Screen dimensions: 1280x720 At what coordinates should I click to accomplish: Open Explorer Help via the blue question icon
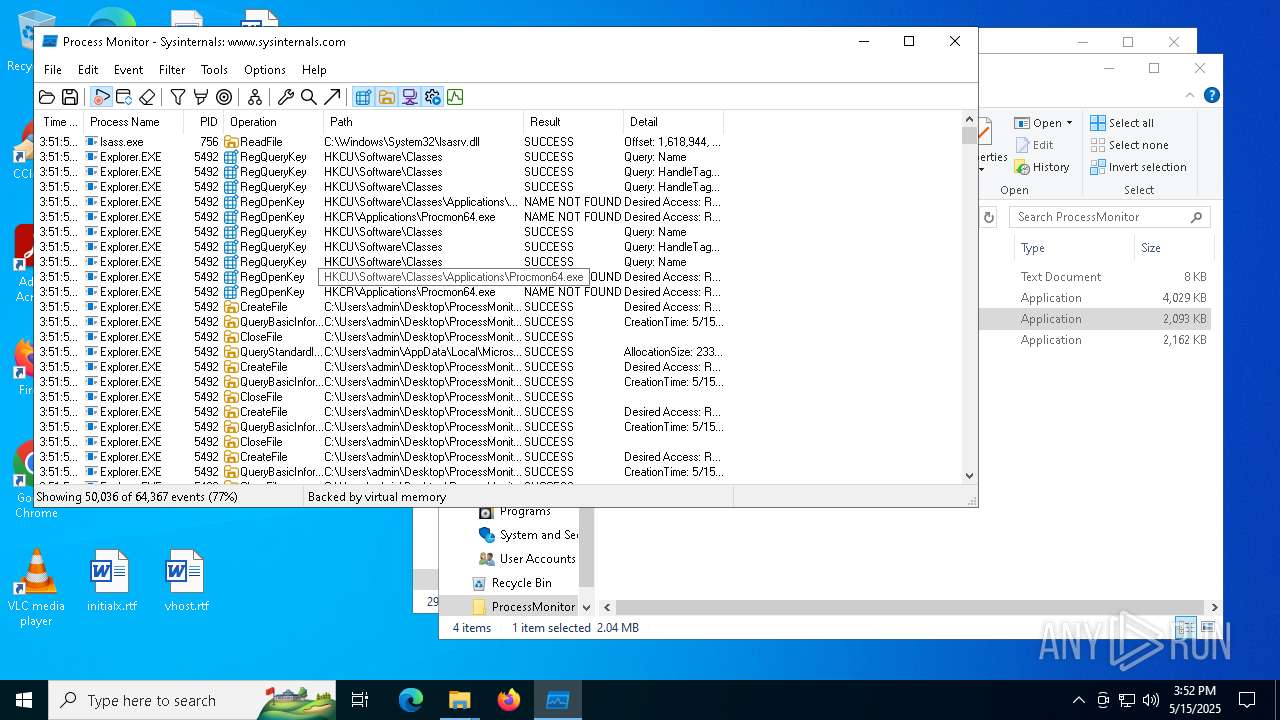tap(1211, 96)
